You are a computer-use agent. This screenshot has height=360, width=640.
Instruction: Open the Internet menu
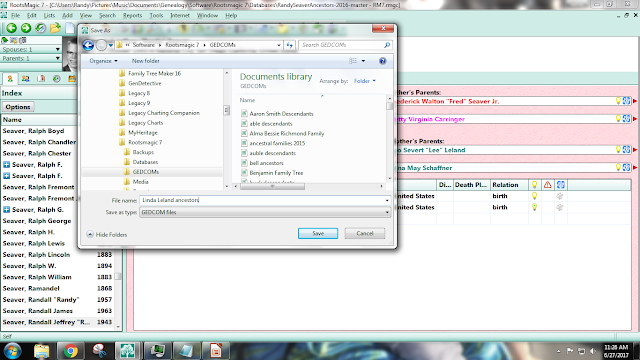(180, 16)
